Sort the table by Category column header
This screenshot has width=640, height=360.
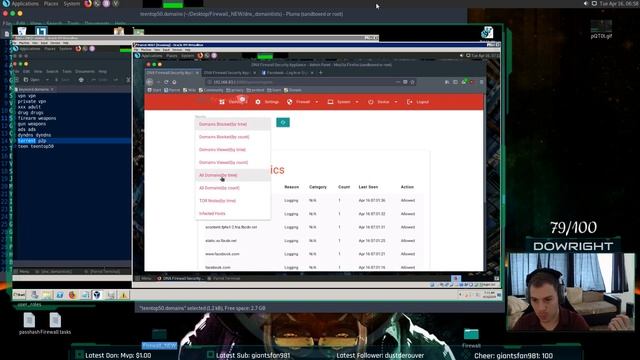318,187
